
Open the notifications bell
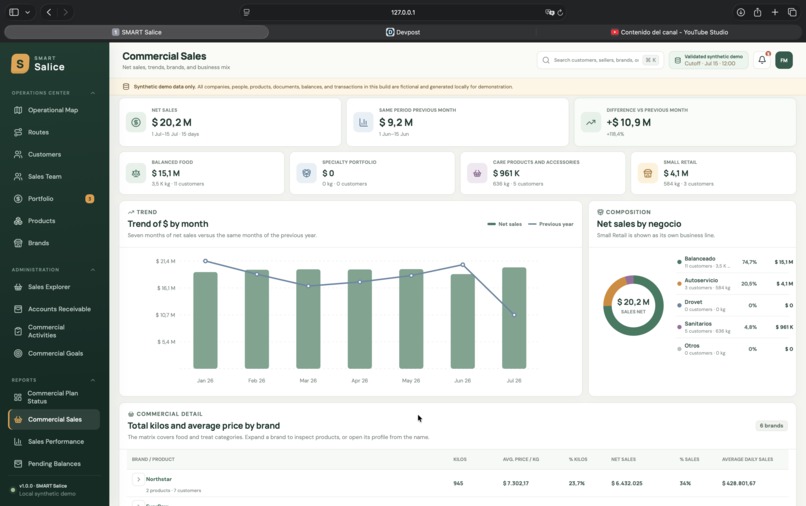coord(762,60)
